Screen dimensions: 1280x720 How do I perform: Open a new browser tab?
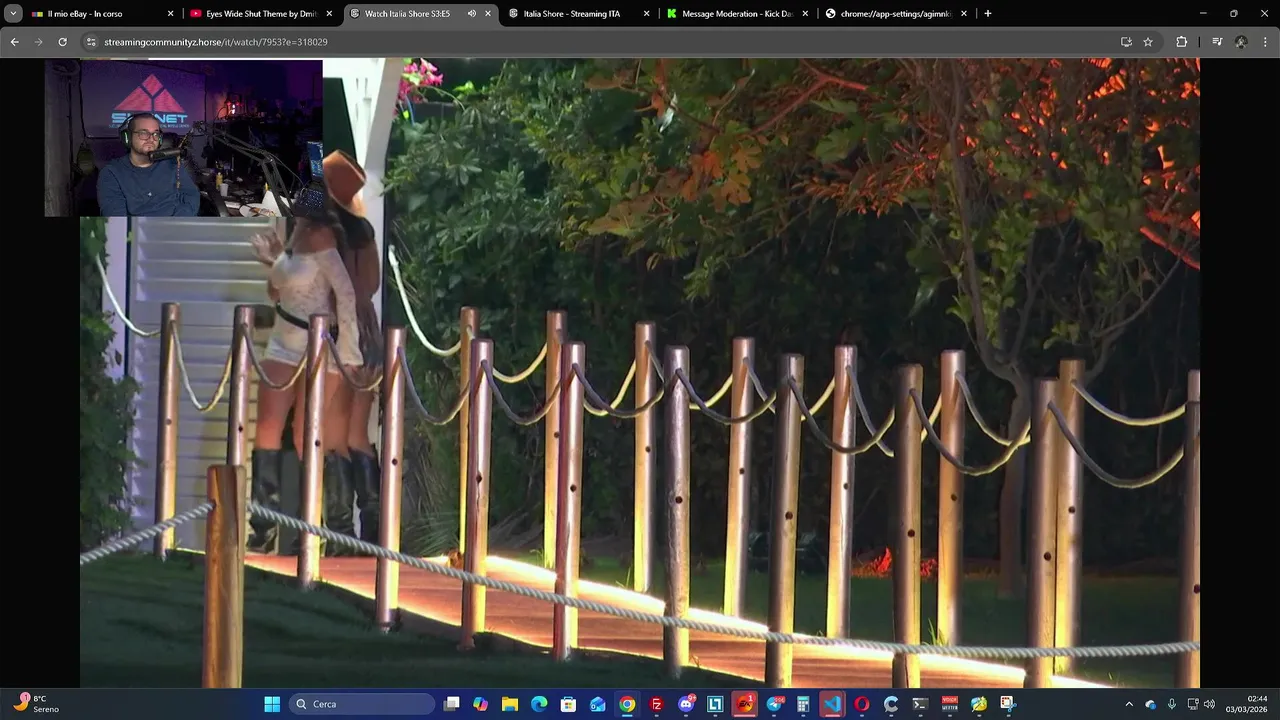point(988,14)
